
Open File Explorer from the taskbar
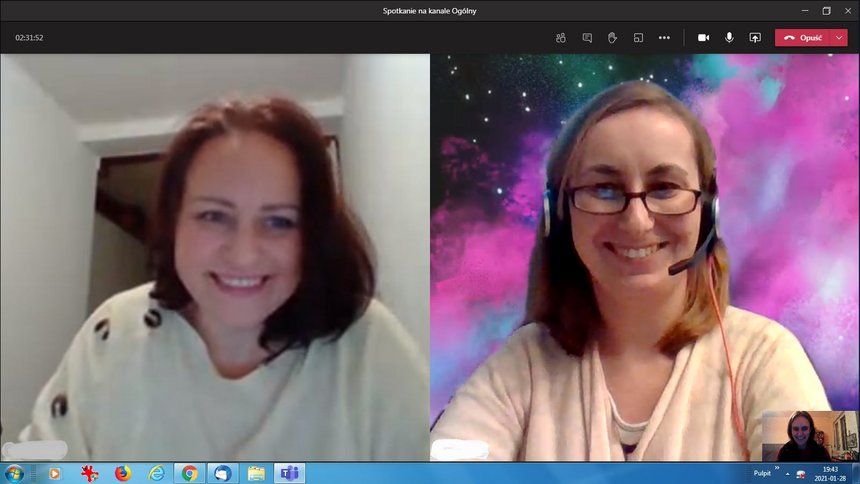(256, 473)
